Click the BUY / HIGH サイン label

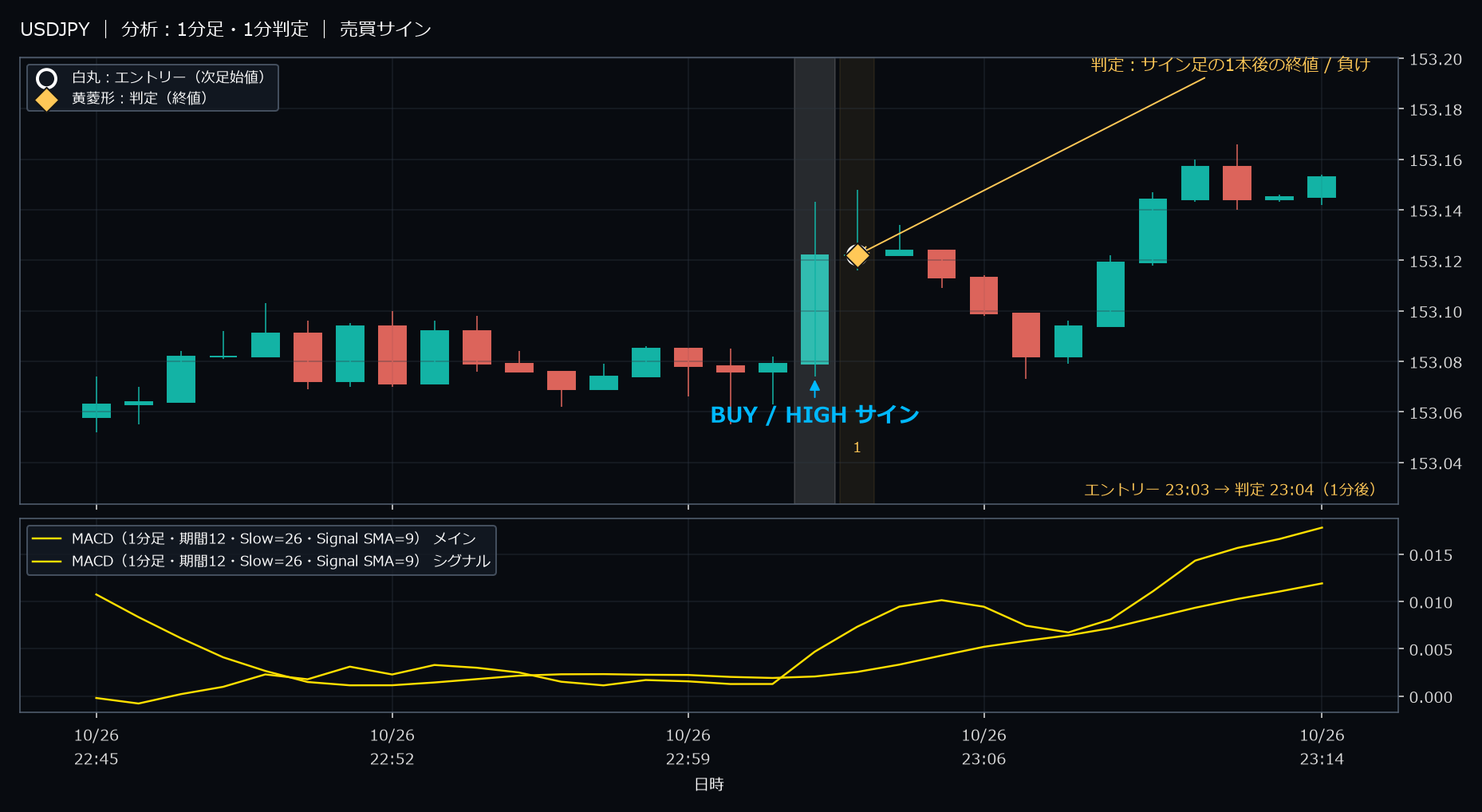pyautogui.click(x=814, y=415)
